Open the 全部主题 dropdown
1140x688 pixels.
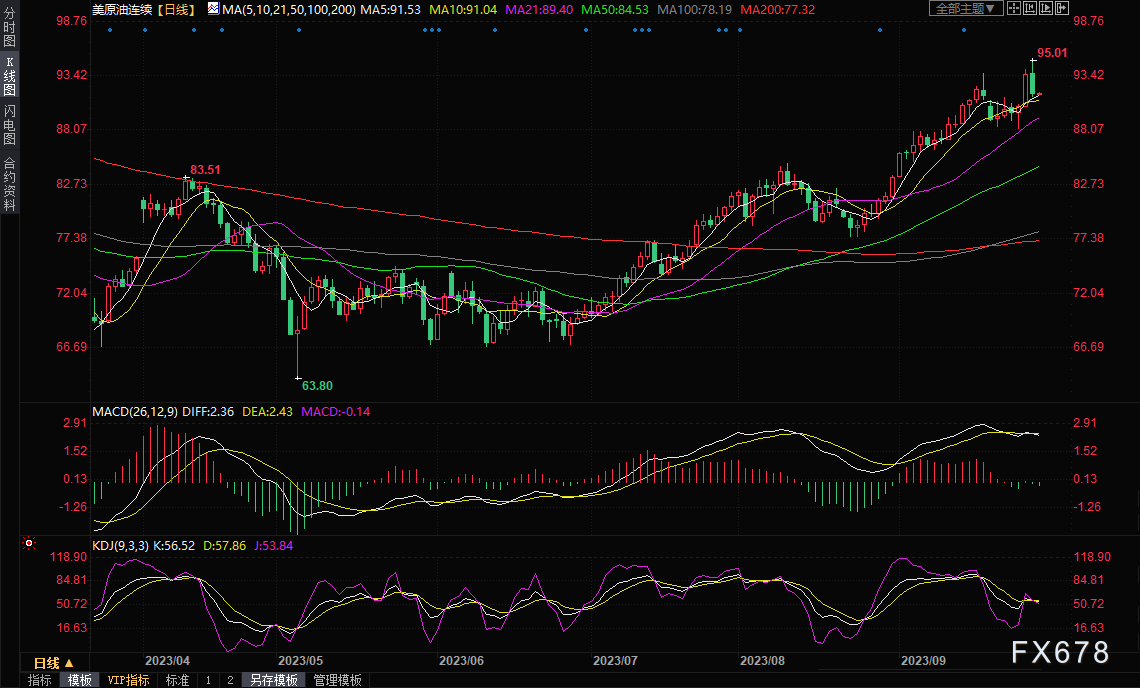pos(966,8)
